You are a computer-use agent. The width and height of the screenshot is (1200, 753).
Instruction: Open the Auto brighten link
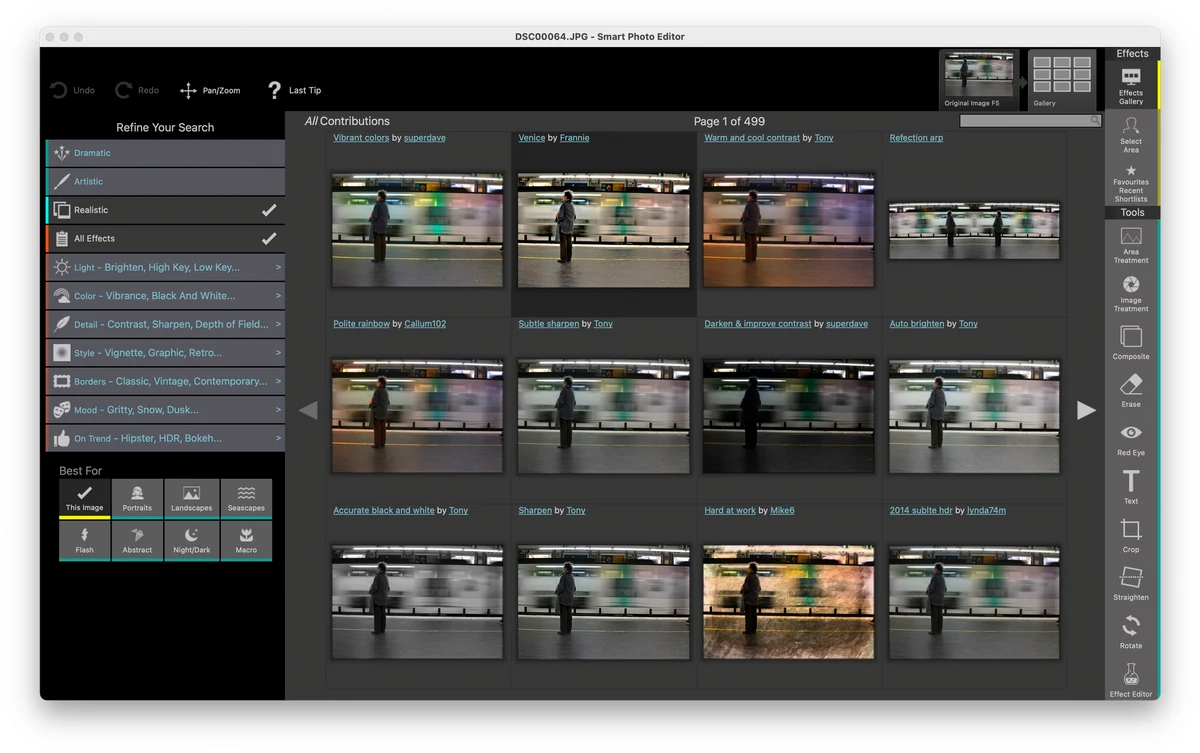pos(917,324)
